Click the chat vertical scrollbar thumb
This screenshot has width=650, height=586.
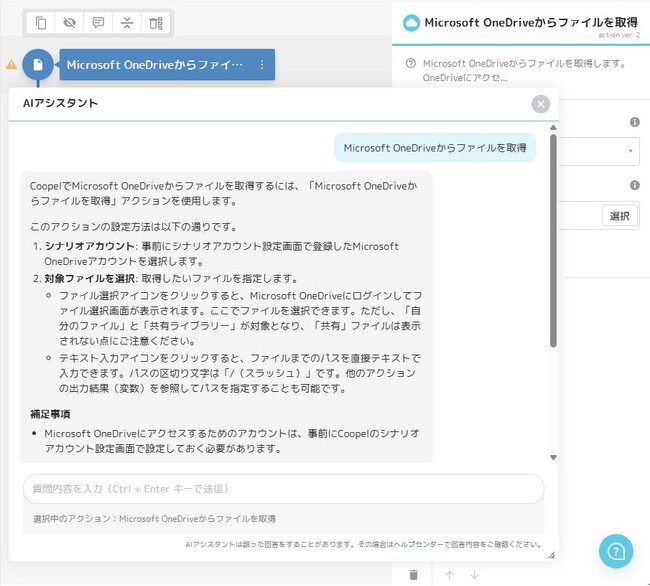point(553,240)
